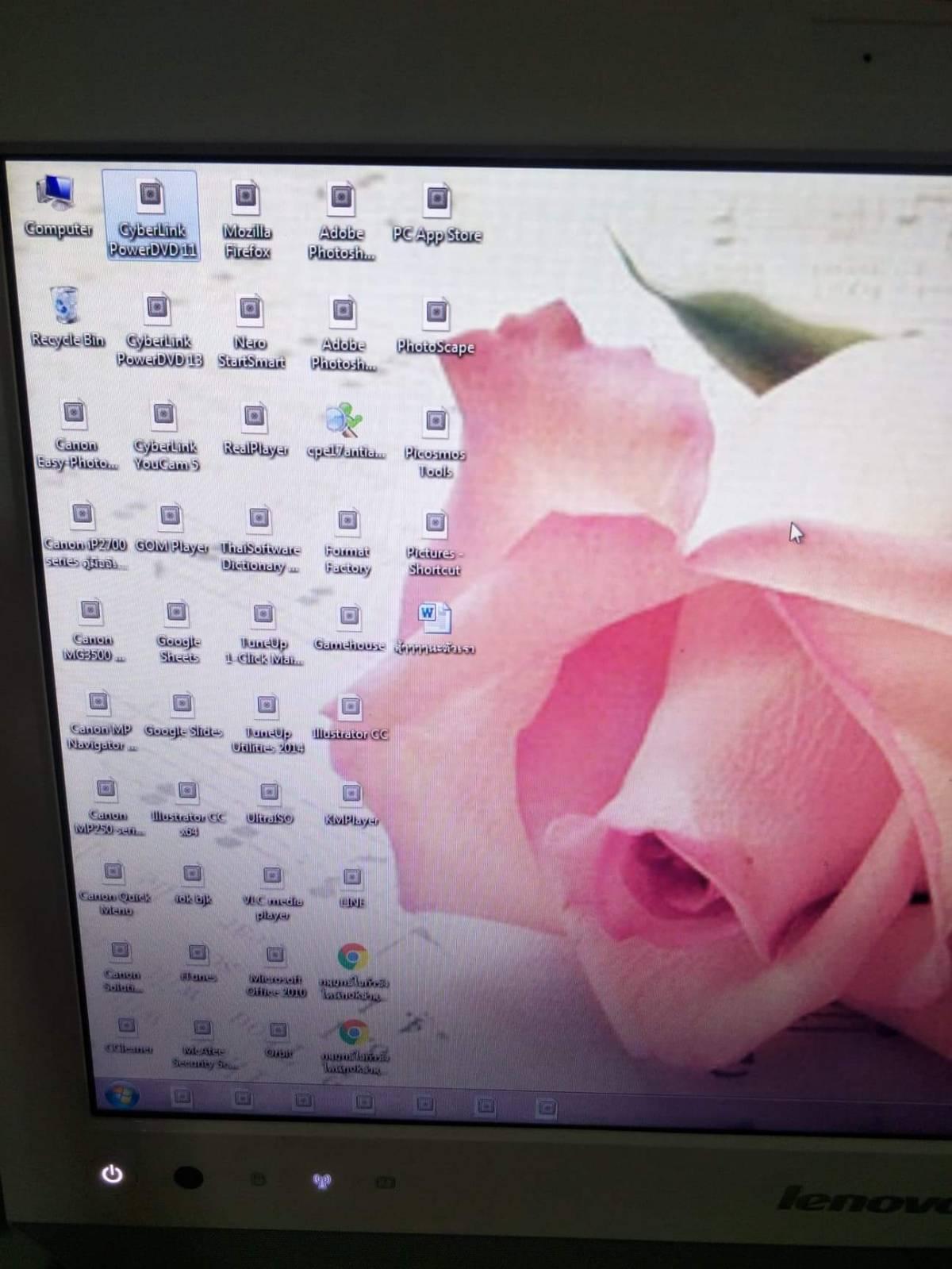This screenshot has width=952, height=1269.
Task: Launch RealPlayer from the desktop
Action: [255, 430]
